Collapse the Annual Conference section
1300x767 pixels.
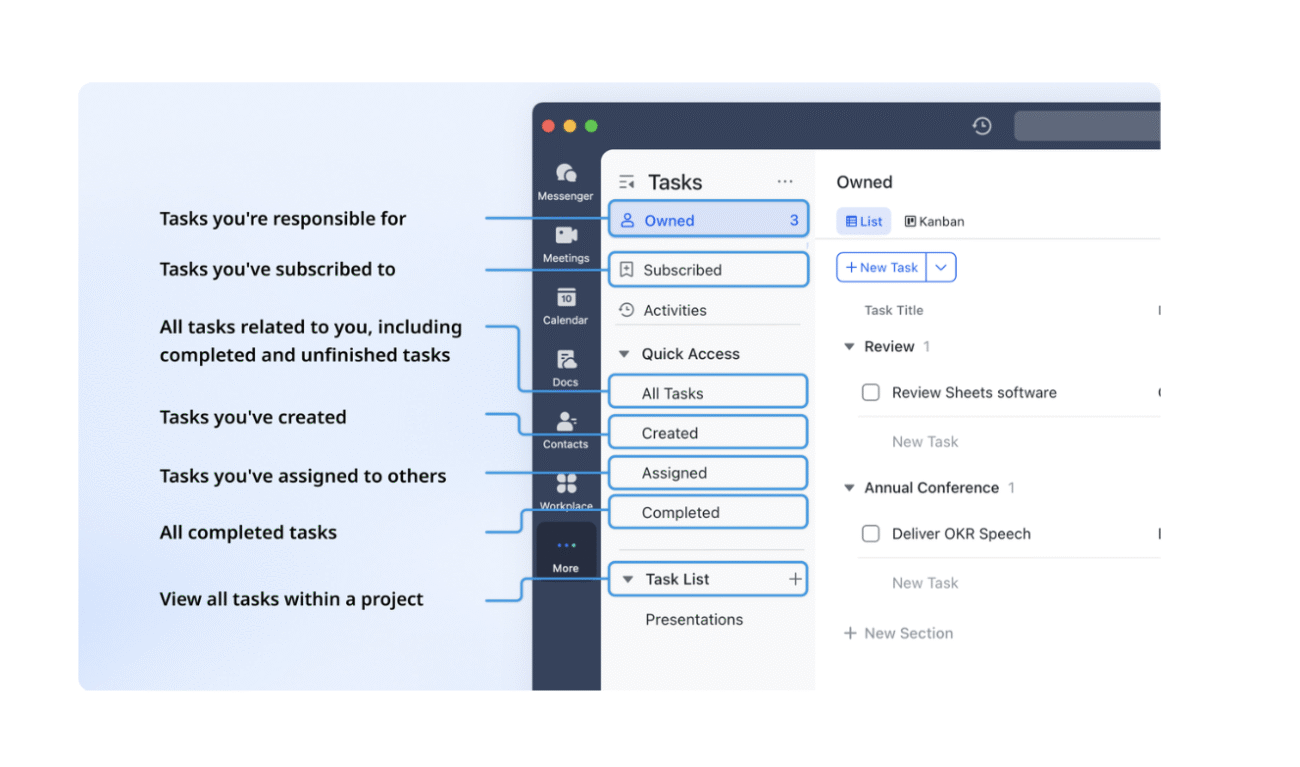click(x=849, y=488)
